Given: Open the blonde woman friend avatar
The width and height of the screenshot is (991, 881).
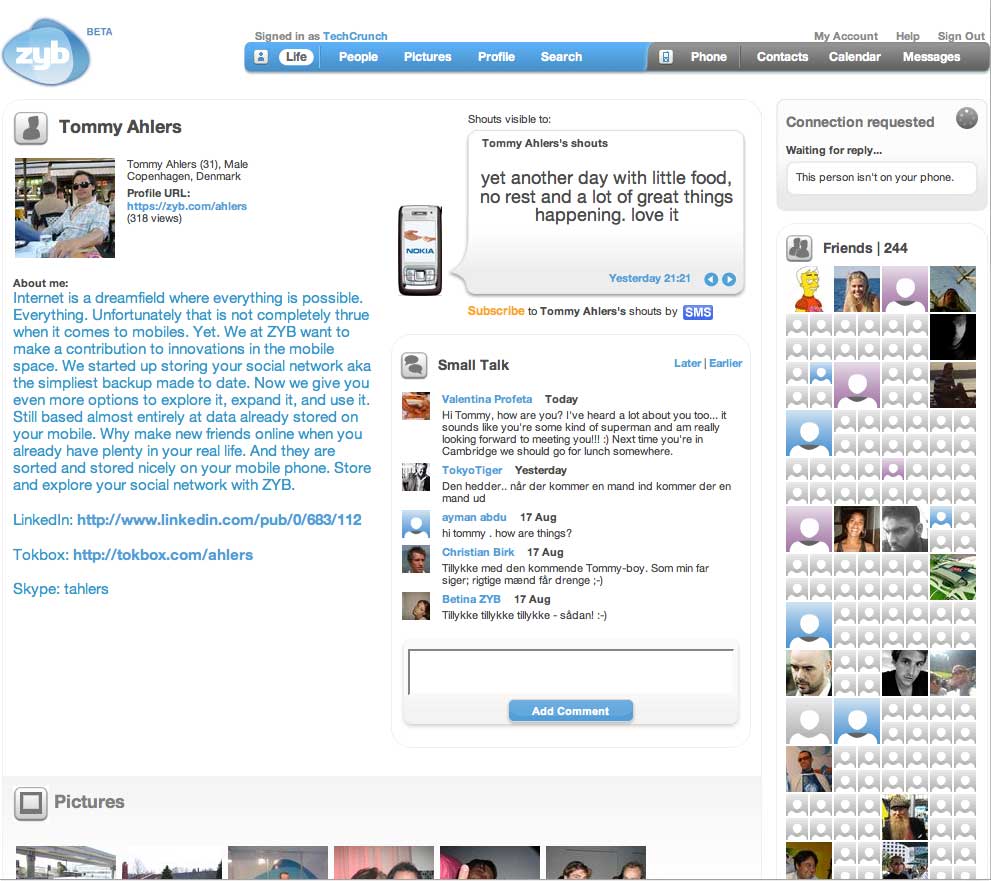Looking at the screenshot, I should (x=856, y=289).
